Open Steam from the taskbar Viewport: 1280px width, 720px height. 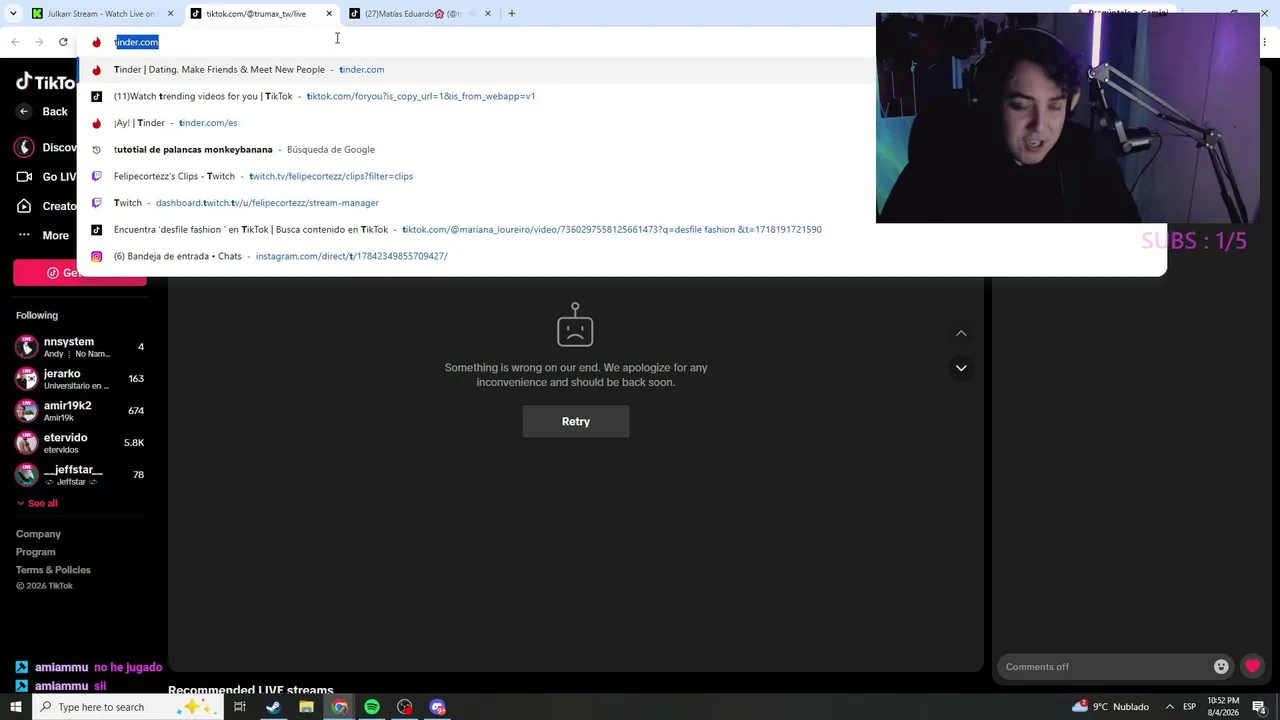click(x=273, y=707)
